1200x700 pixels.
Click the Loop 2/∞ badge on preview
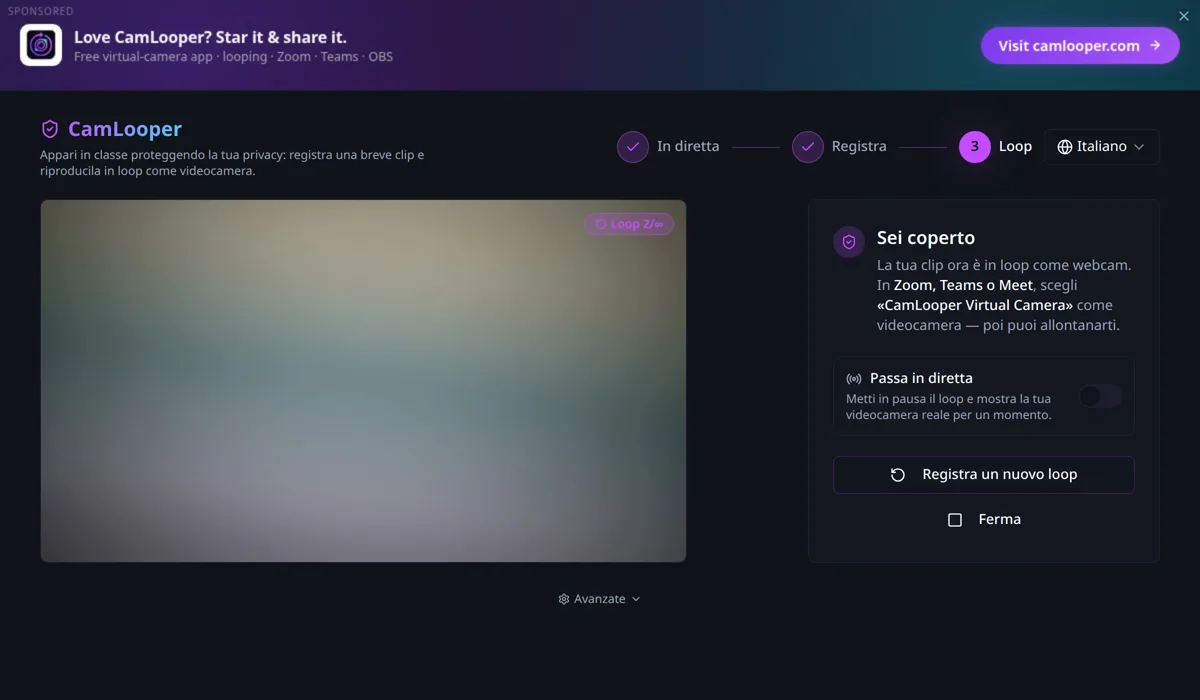[x=629, y=224]
